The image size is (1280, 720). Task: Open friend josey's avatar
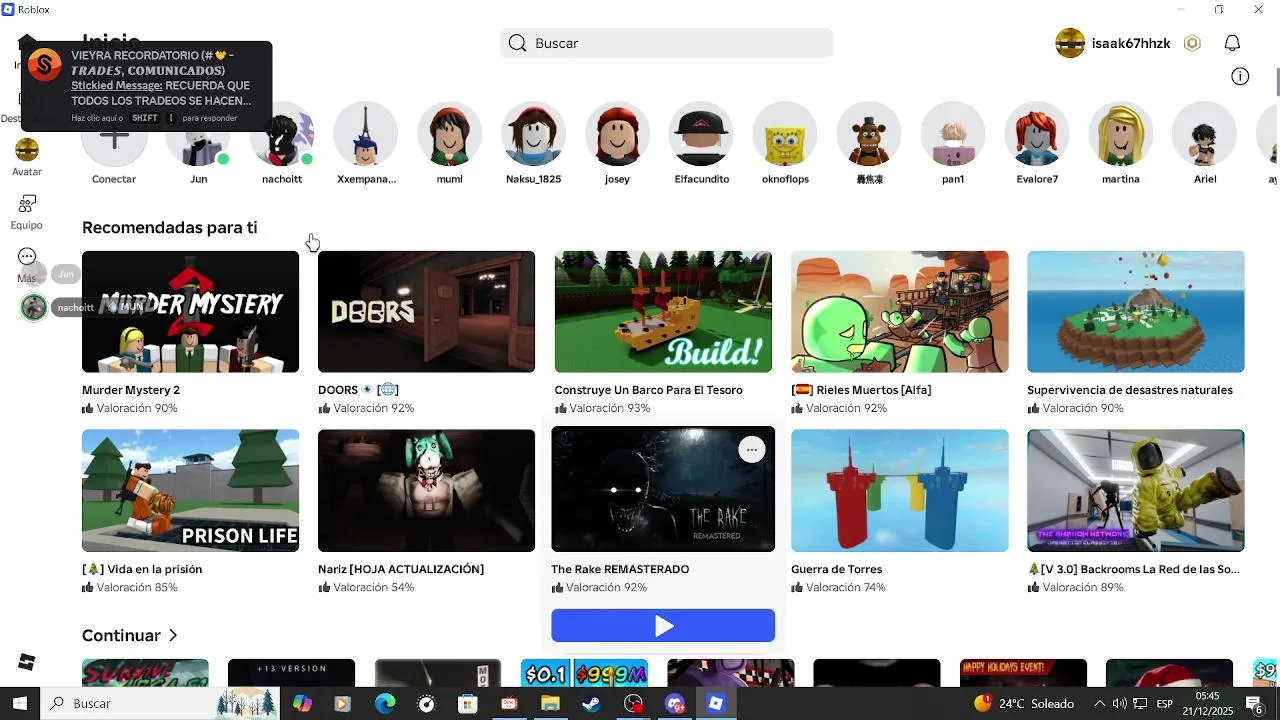point(618,135)
